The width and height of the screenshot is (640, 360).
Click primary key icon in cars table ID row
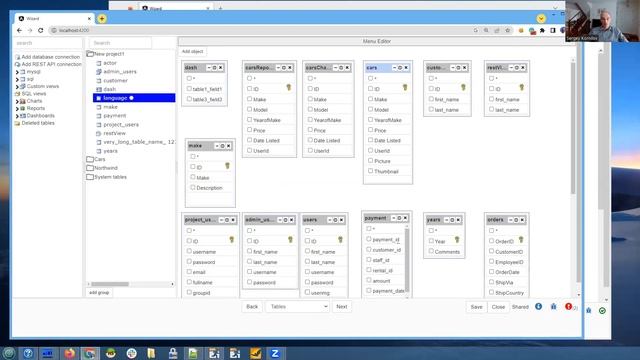coord(405,87)
